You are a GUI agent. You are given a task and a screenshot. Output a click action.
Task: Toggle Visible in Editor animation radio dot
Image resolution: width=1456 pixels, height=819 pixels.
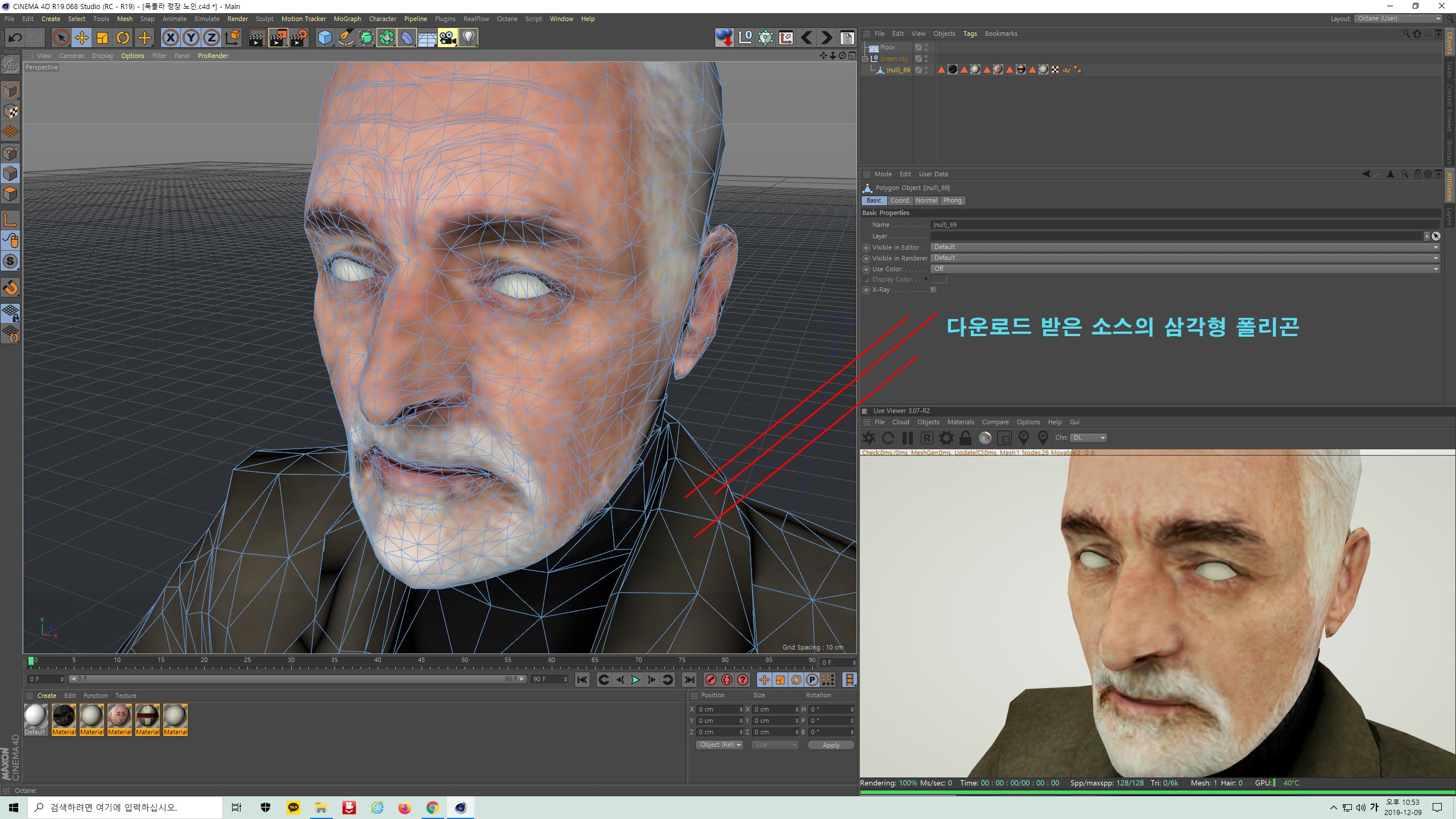coord(866,247)
